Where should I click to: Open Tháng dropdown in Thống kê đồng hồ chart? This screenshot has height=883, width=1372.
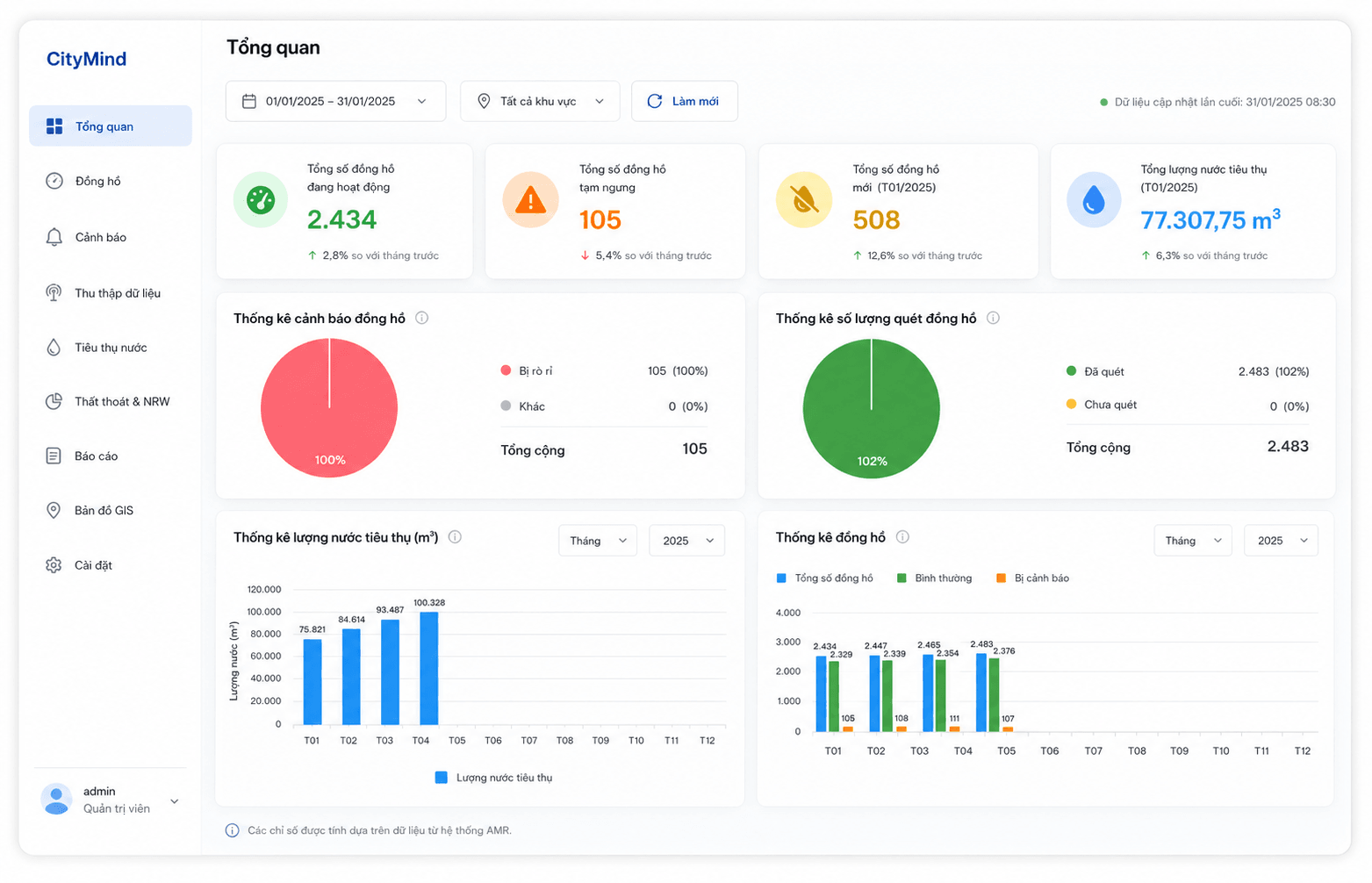pos(1193,541)
